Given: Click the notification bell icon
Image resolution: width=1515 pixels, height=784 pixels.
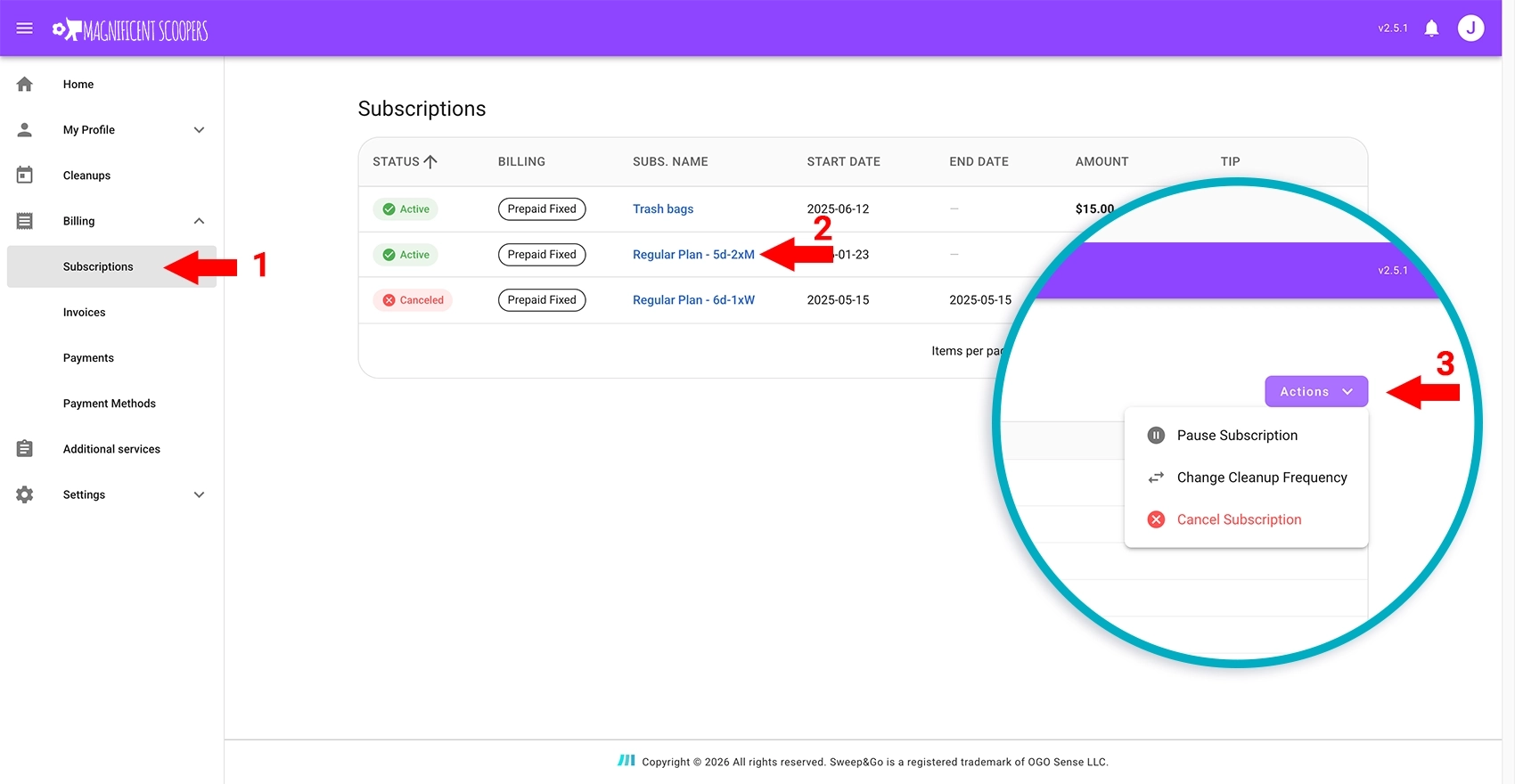Looking at the screenshot, I should pyautogui.click(x=1431, y=29).
